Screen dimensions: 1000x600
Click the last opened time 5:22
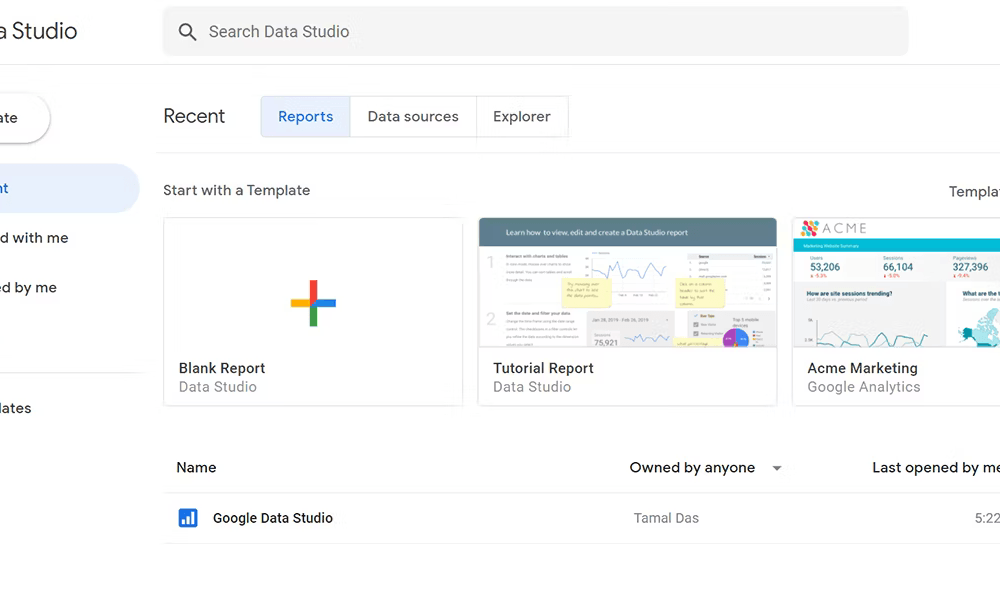[987, 518]
